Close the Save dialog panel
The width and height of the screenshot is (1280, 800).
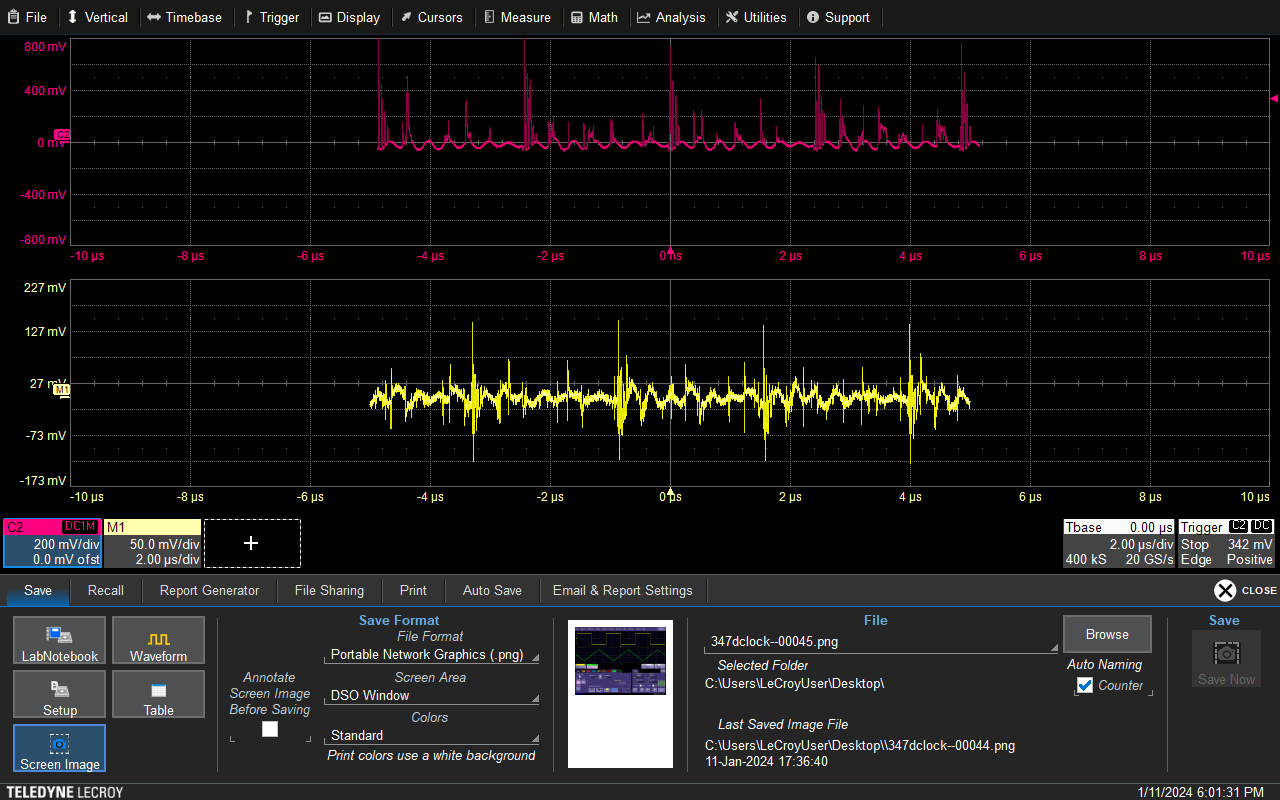pos(1245,590)
